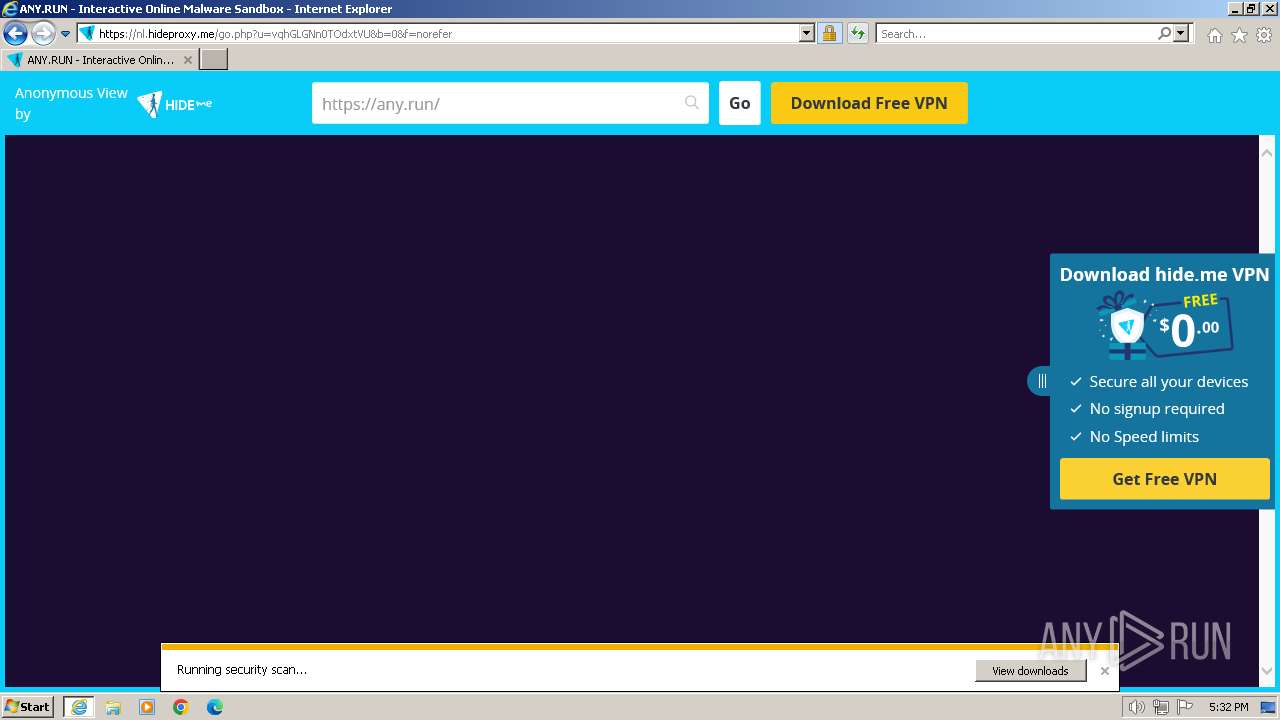Click the security lock icon
Image resolution: width=1280 pixels, height=720 pixels.
coord(829,34)
